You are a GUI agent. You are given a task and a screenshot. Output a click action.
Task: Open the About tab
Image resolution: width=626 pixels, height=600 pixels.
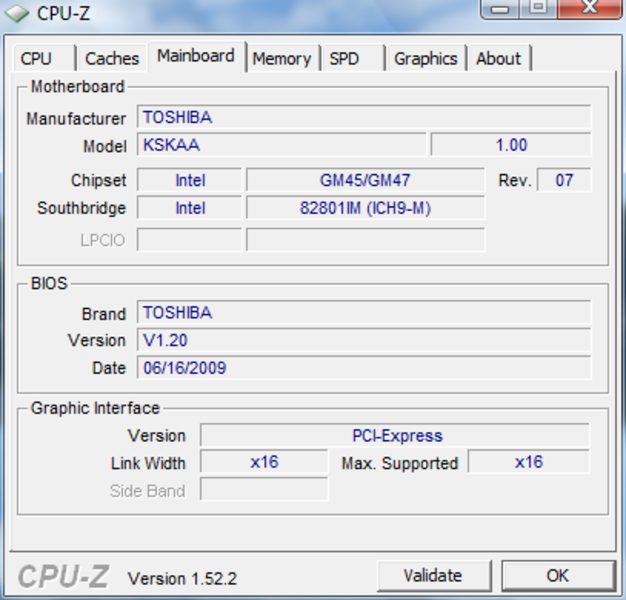(x=499, y=58)
